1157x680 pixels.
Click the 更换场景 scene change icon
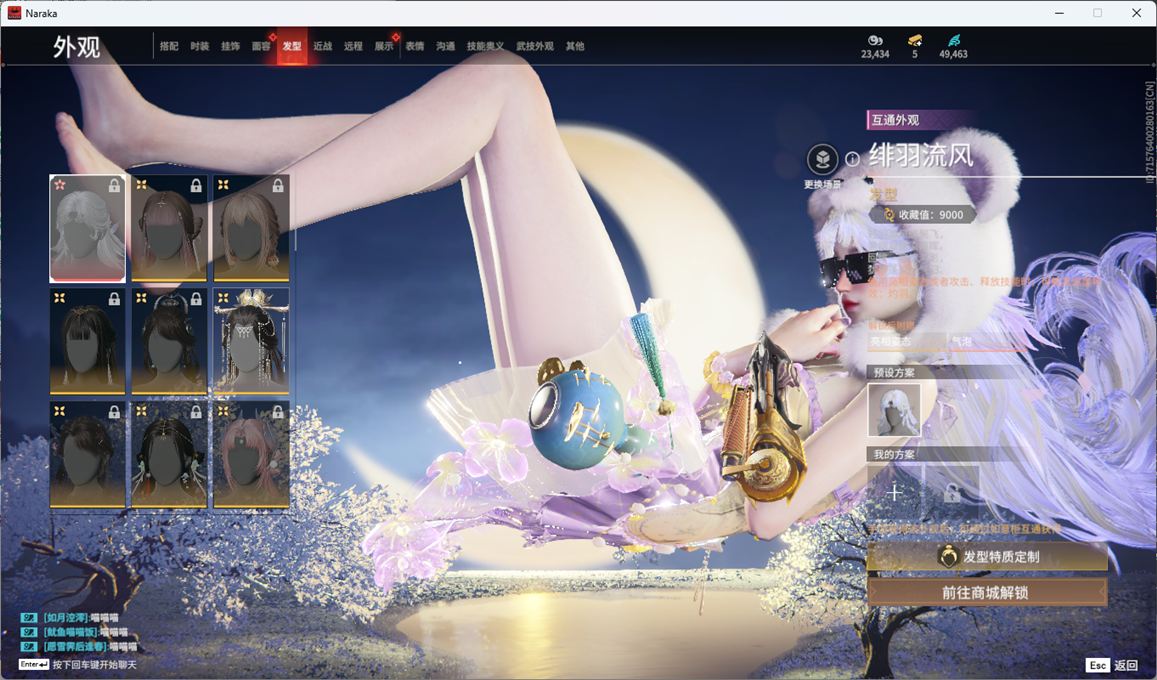(x=822, y=160)
